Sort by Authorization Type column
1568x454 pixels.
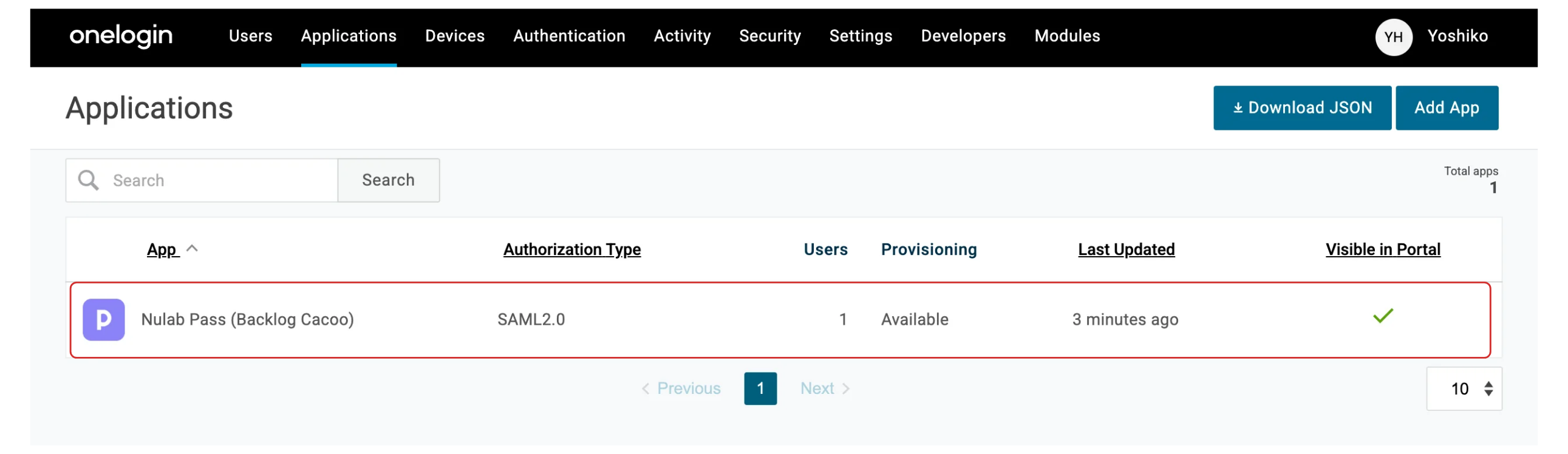[x=571, y=249]
